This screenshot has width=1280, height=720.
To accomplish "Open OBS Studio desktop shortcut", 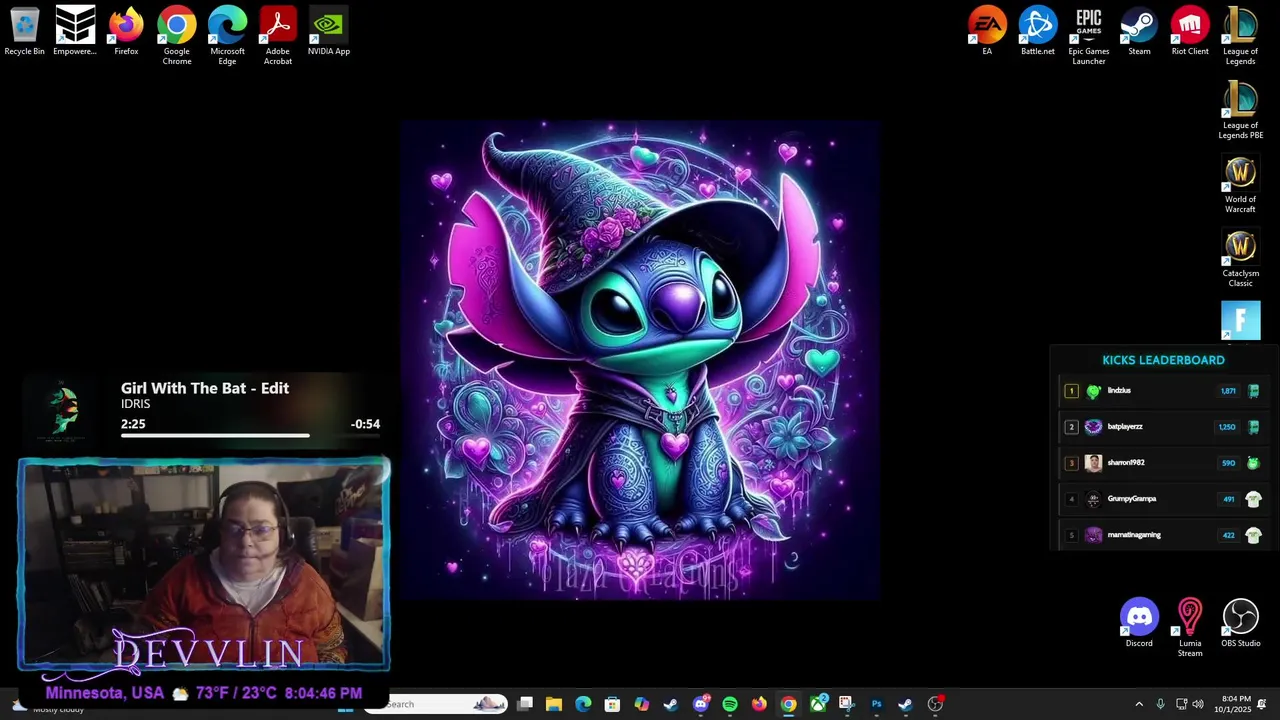I will (1241, 624).
